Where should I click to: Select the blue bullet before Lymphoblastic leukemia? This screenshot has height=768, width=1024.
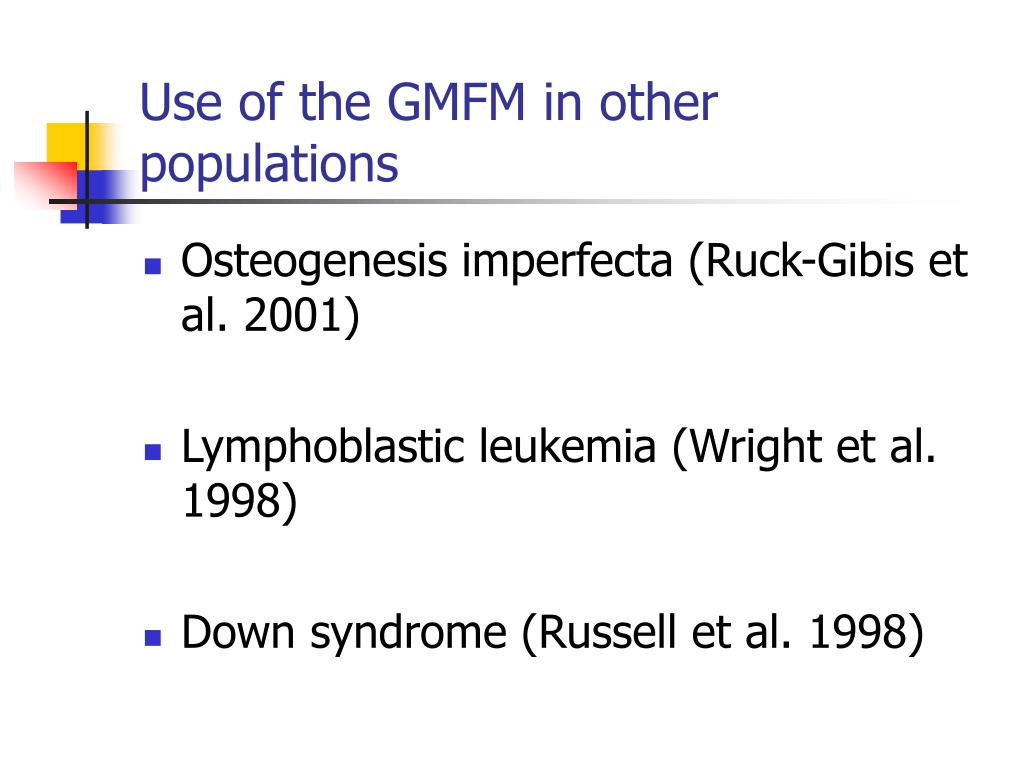coord(153,452)
